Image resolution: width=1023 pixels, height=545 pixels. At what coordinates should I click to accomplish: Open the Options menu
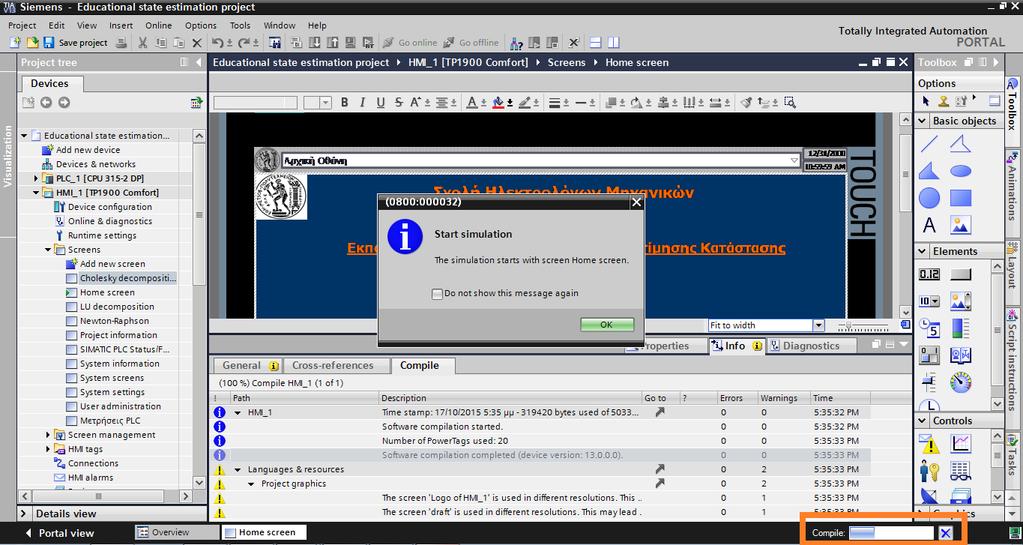[x=200, y=25]
